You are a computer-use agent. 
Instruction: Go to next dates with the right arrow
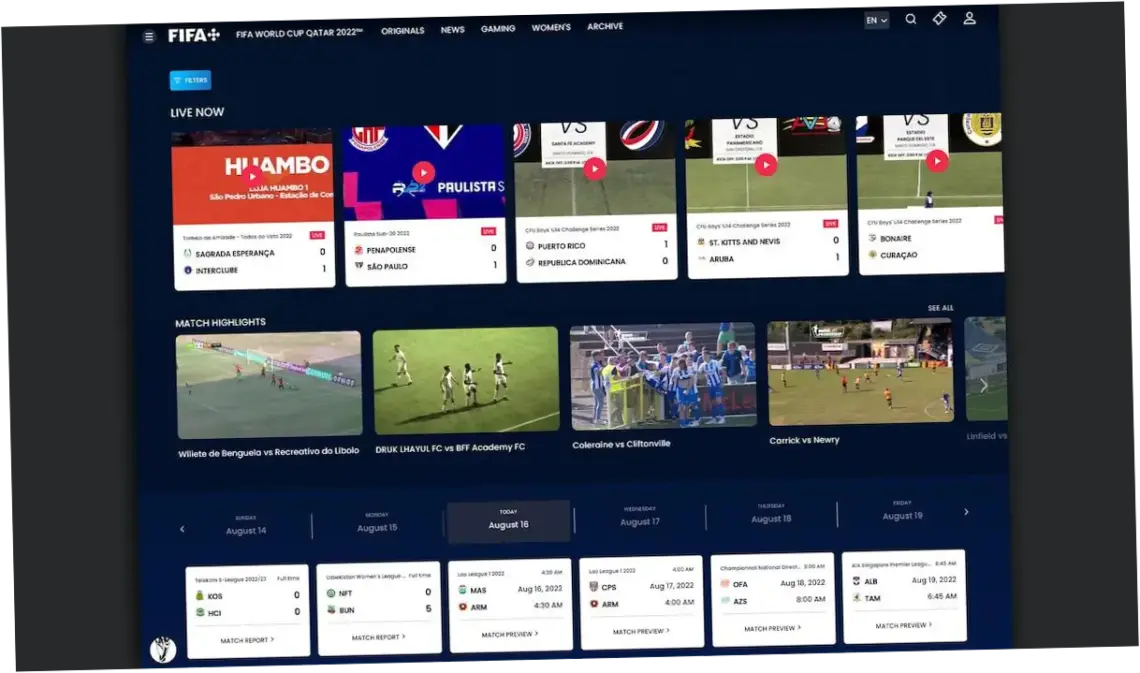966,512
